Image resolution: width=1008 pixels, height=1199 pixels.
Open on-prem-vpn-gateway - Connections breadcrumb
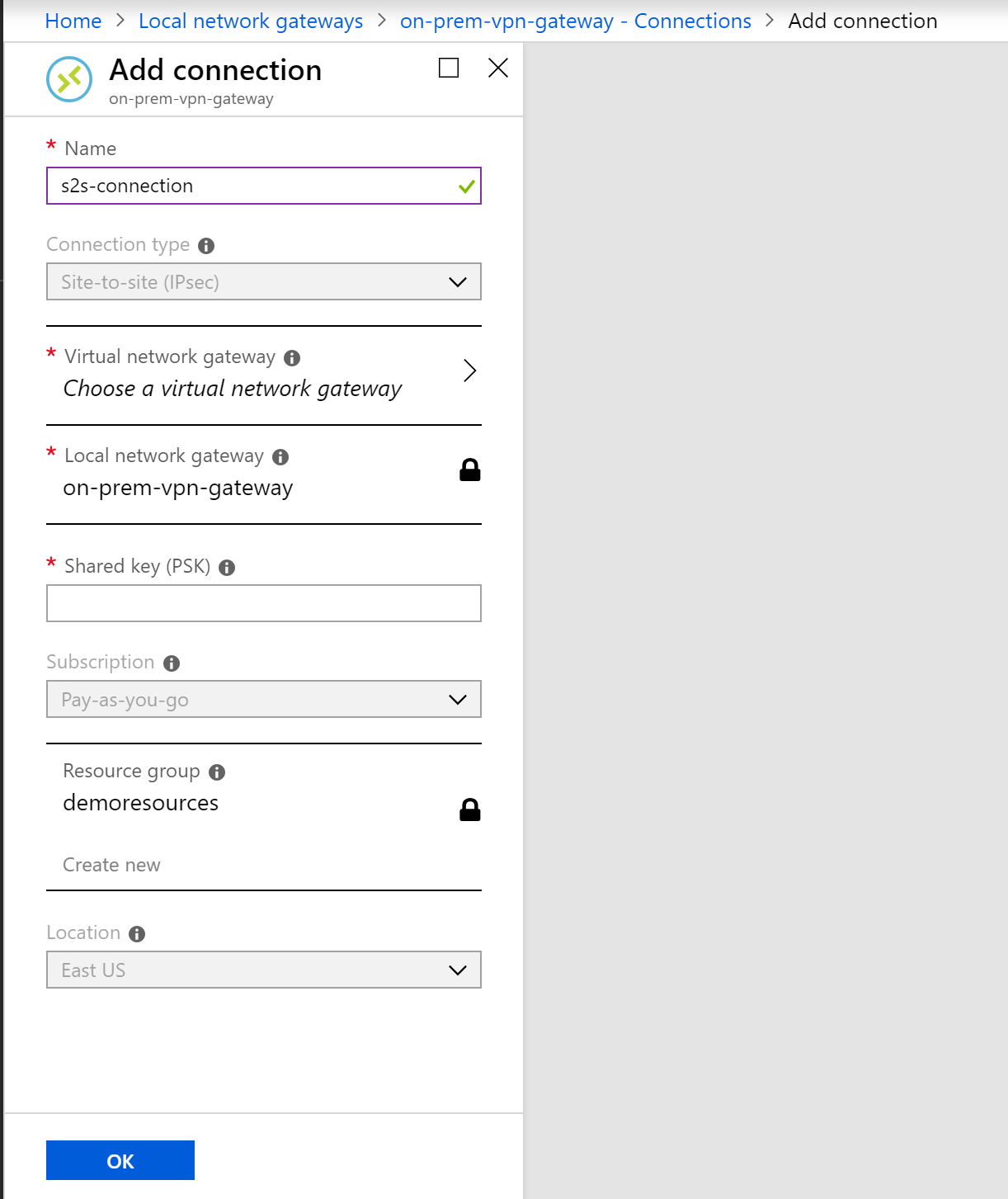[x=575, y=21]
